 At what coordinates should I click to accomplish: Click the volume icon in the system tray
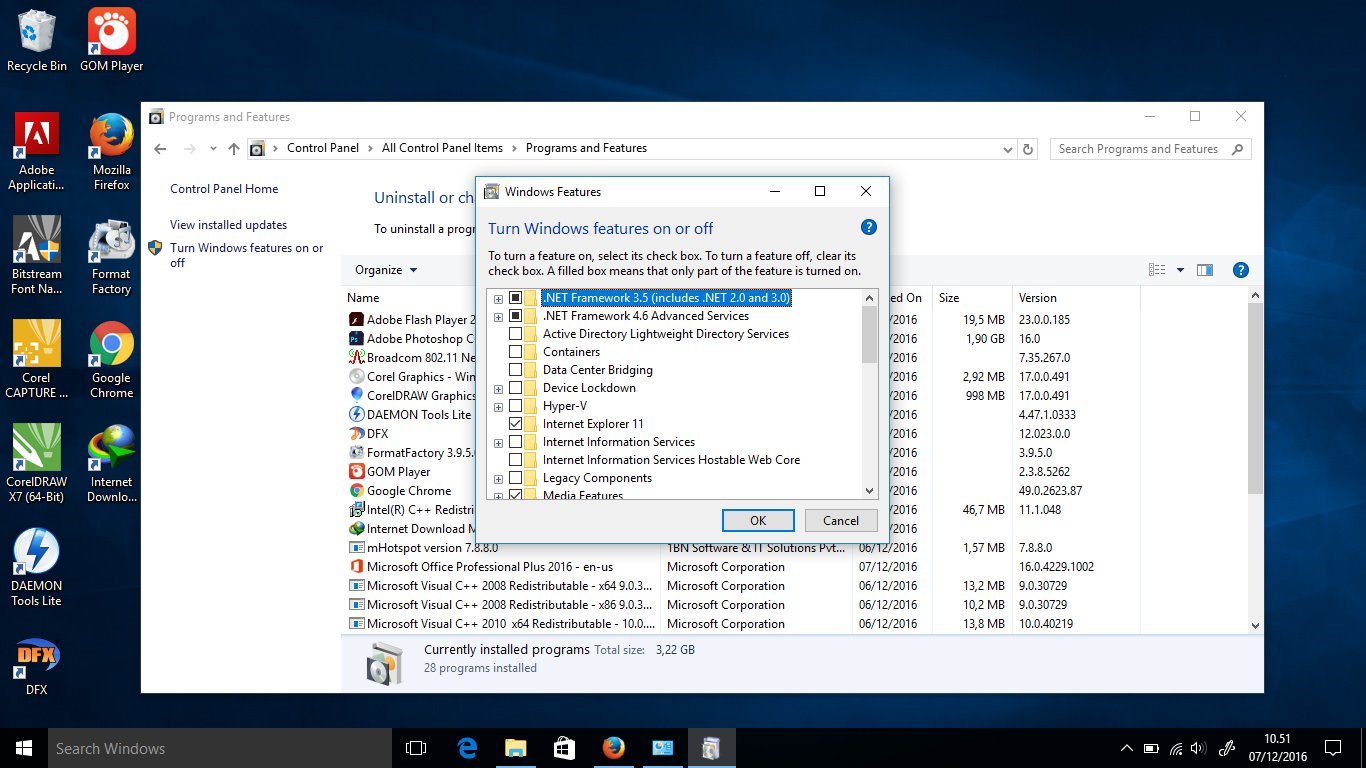pyautogui.click(x=1198, y=748)
